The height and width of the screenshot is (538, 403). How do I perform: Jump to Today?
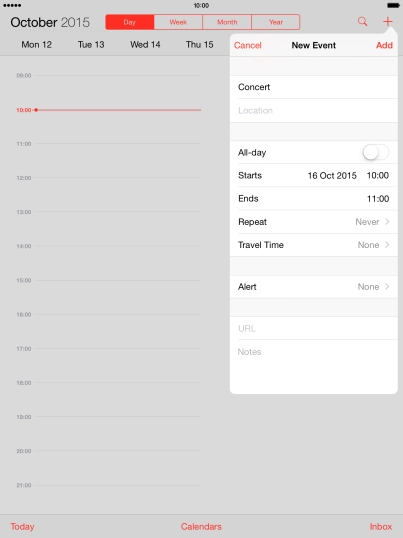(22, 527)
